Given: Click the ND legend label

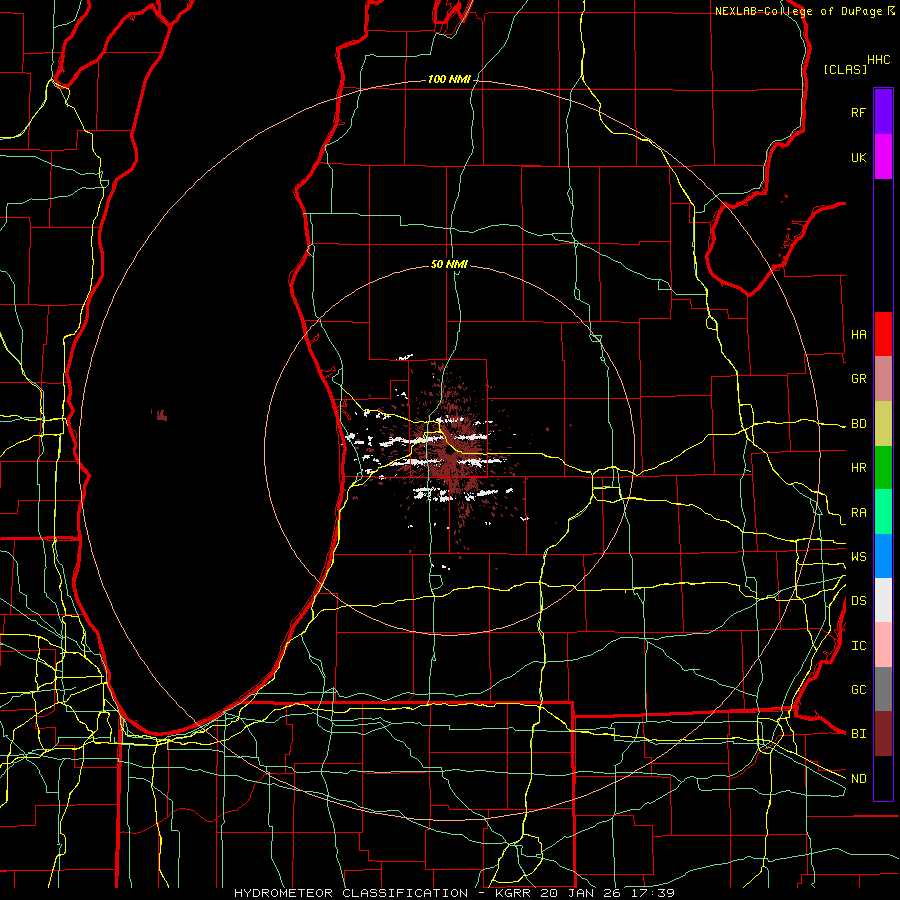Looking at the screenshot, I should (x=859, y=778).
